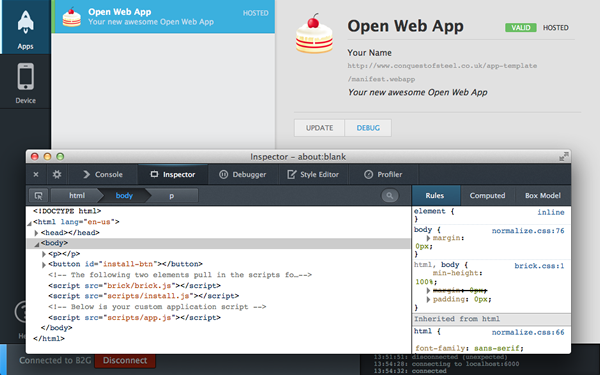This screenshot has height=375, width=600.
Task: Activate the element picker icon
Action: pos(39,196)
